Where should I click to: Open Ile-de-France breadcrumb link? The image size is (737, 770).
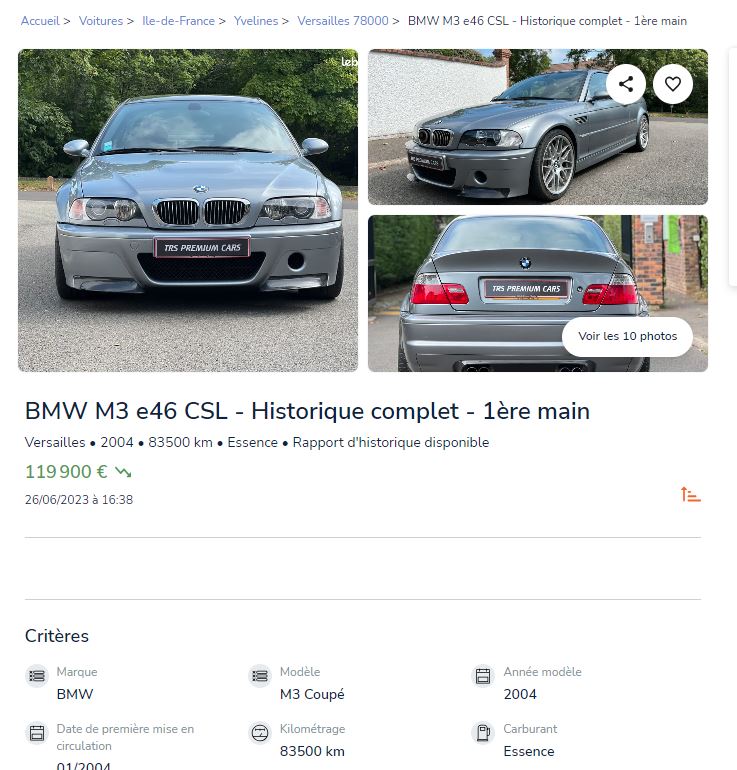[178, 21]
